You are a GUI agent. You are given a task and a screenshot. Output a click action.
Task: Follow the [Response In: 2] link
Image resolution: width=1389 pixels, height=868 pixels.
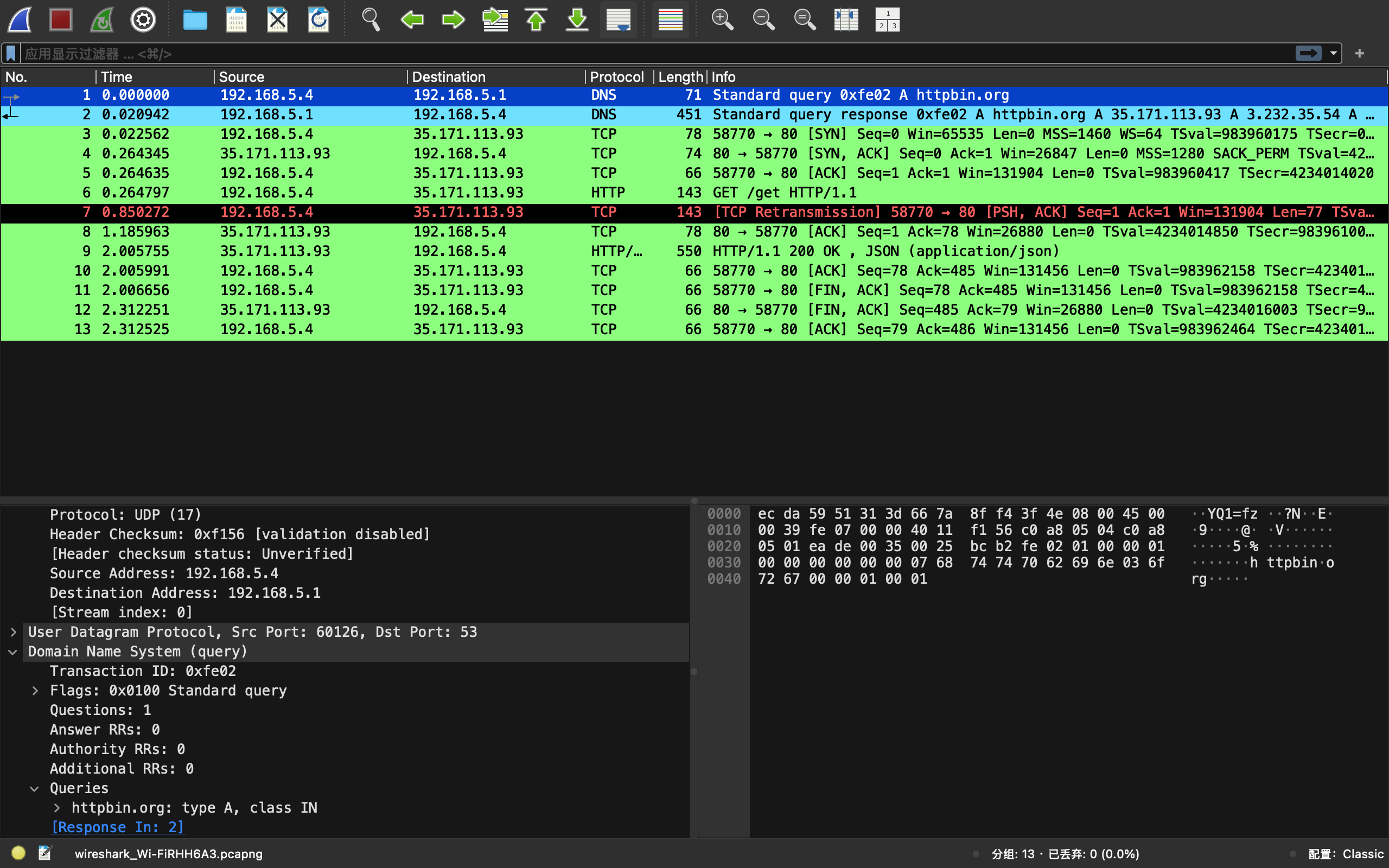tap(118, 827)
